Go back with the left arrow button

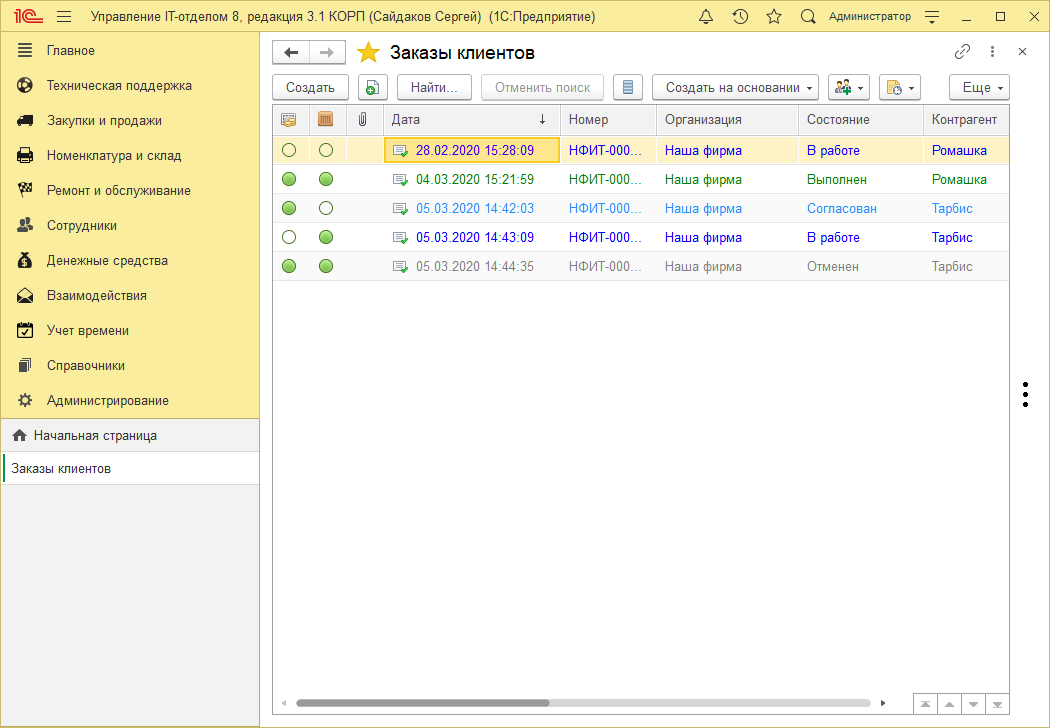tap(291, 52)
